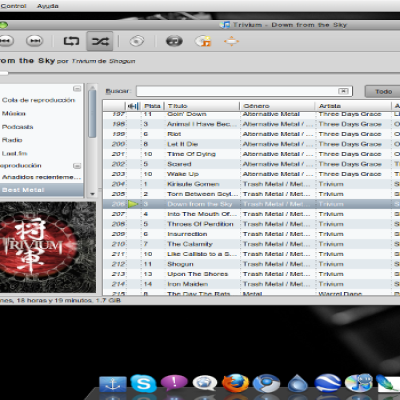Skip to the previous track
This screenshot has width=400, height=400.
tap(6, 41)
